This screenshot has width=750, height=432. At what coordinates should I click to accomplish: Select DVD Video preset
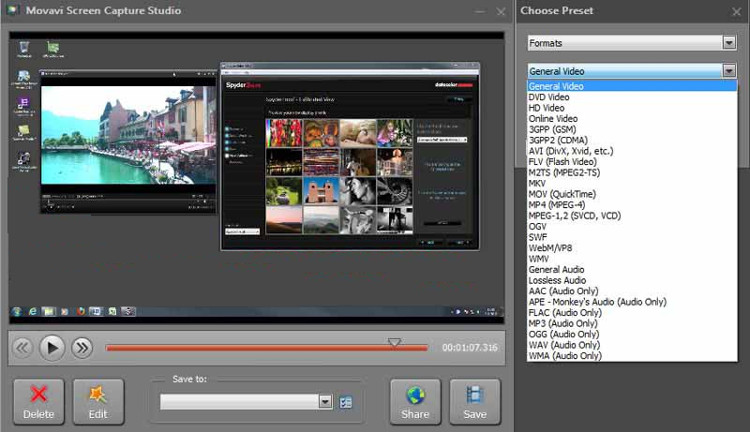tap(632, 97)
